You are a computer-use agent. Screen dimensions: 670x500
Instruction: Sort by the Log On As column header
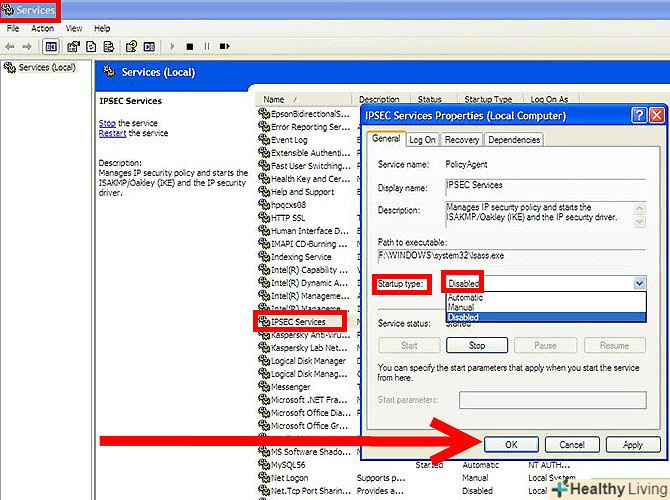[551, 99]
